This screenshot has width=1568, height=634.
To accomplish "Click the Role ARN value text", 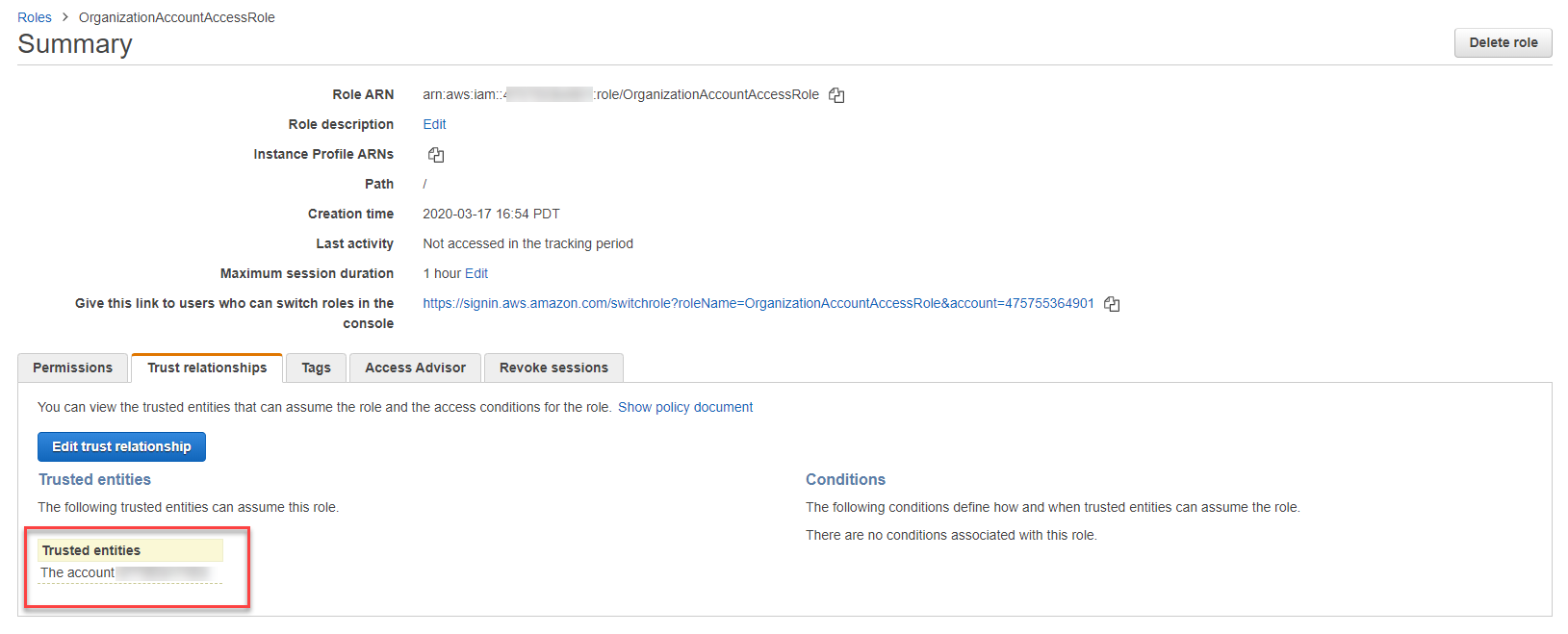I will (x=620, y=94).
